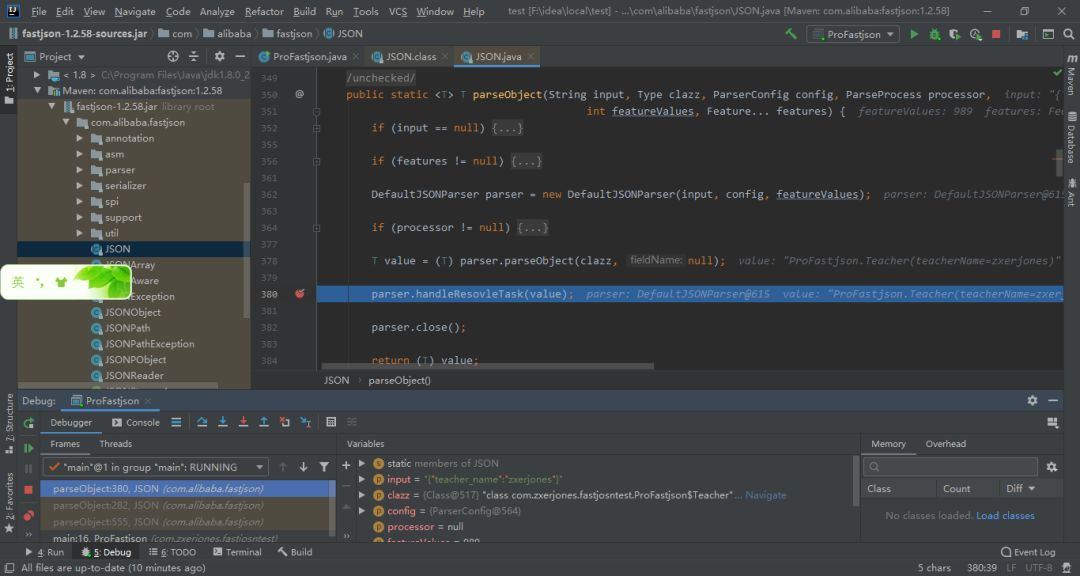Open the Refactor menu
This screenshot has width=1080, height=576.
coord(264,11)
